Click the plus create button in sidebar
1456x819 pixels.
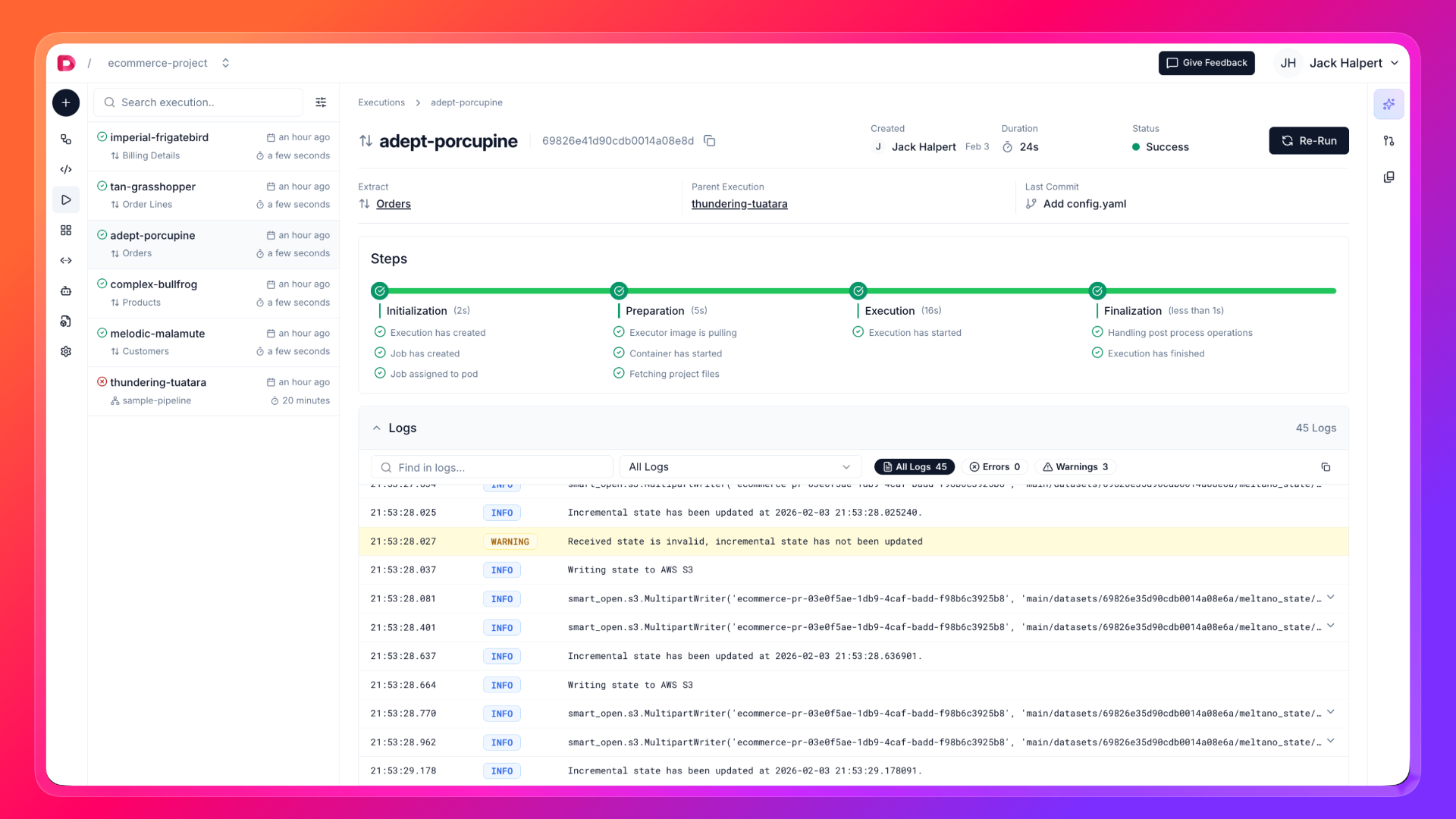(66, 102)
